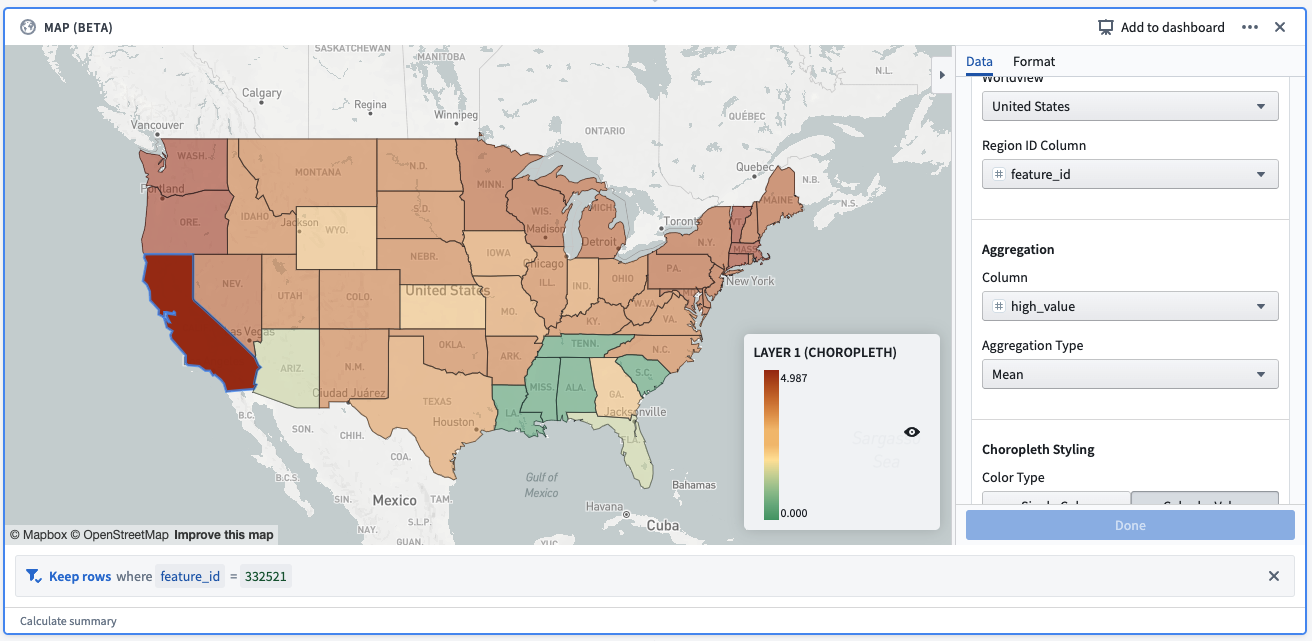
Task: Open the Aggregation Type Mean dropdown
Action: (x=1130, y=374)
